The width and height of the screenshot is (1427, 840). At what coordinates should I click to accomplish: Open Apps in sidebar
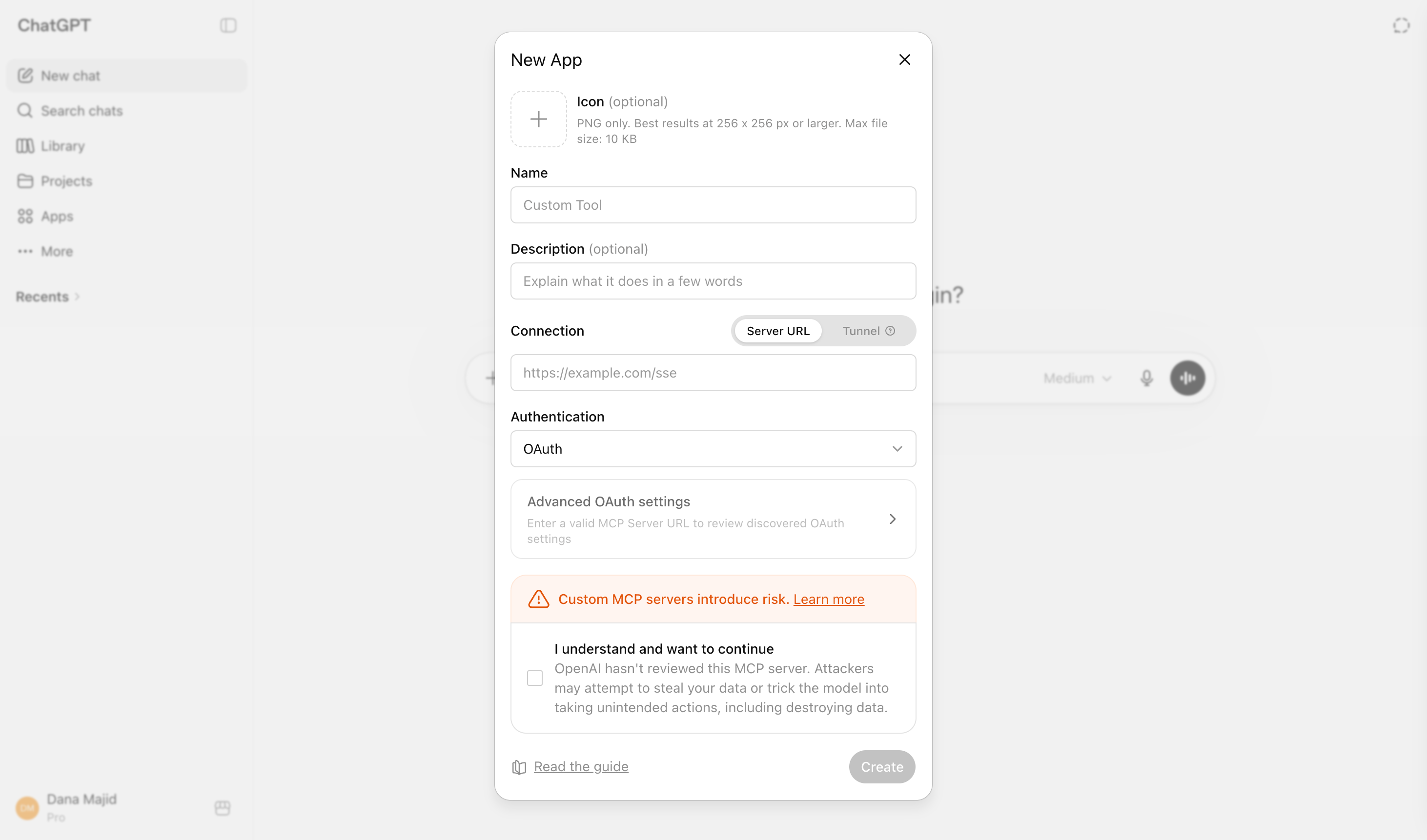[x=127, y=216]
